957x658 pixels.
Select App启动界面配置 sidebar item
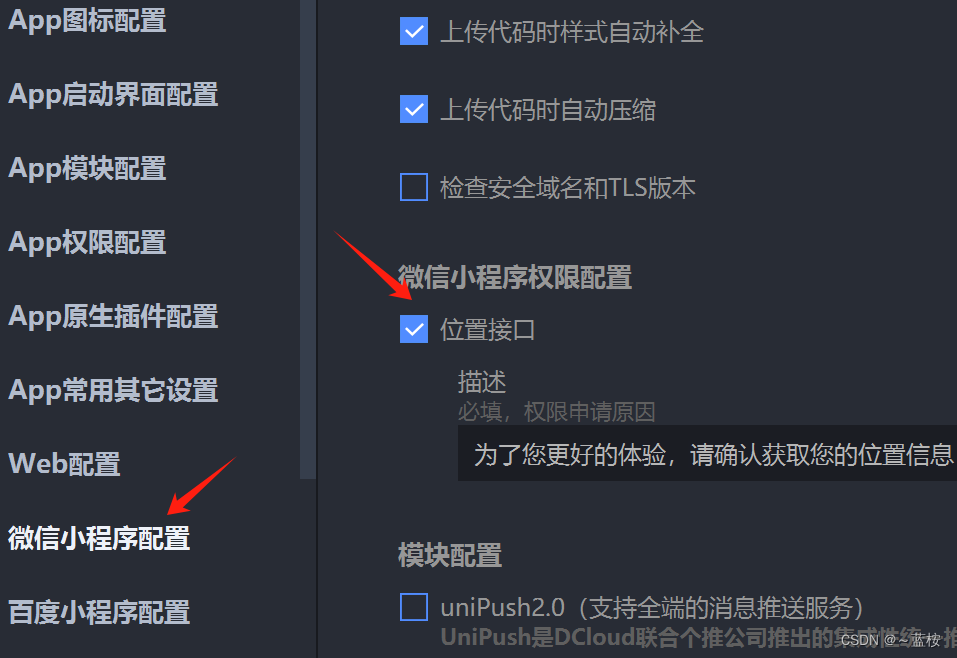[x=114, y=94]
